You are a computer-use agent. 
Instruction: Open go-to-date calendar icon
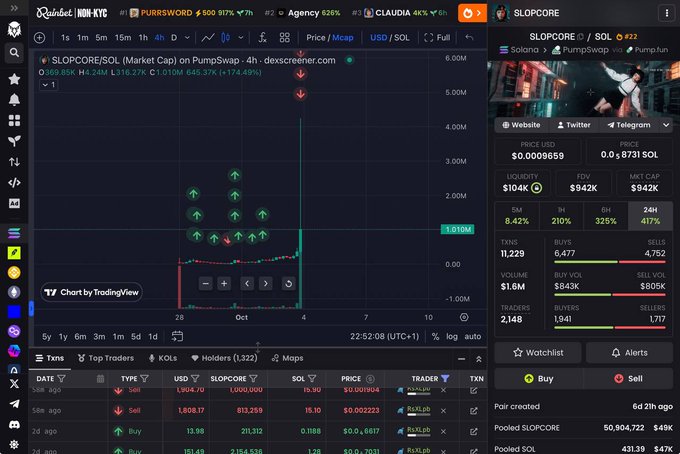coord(177,336)
